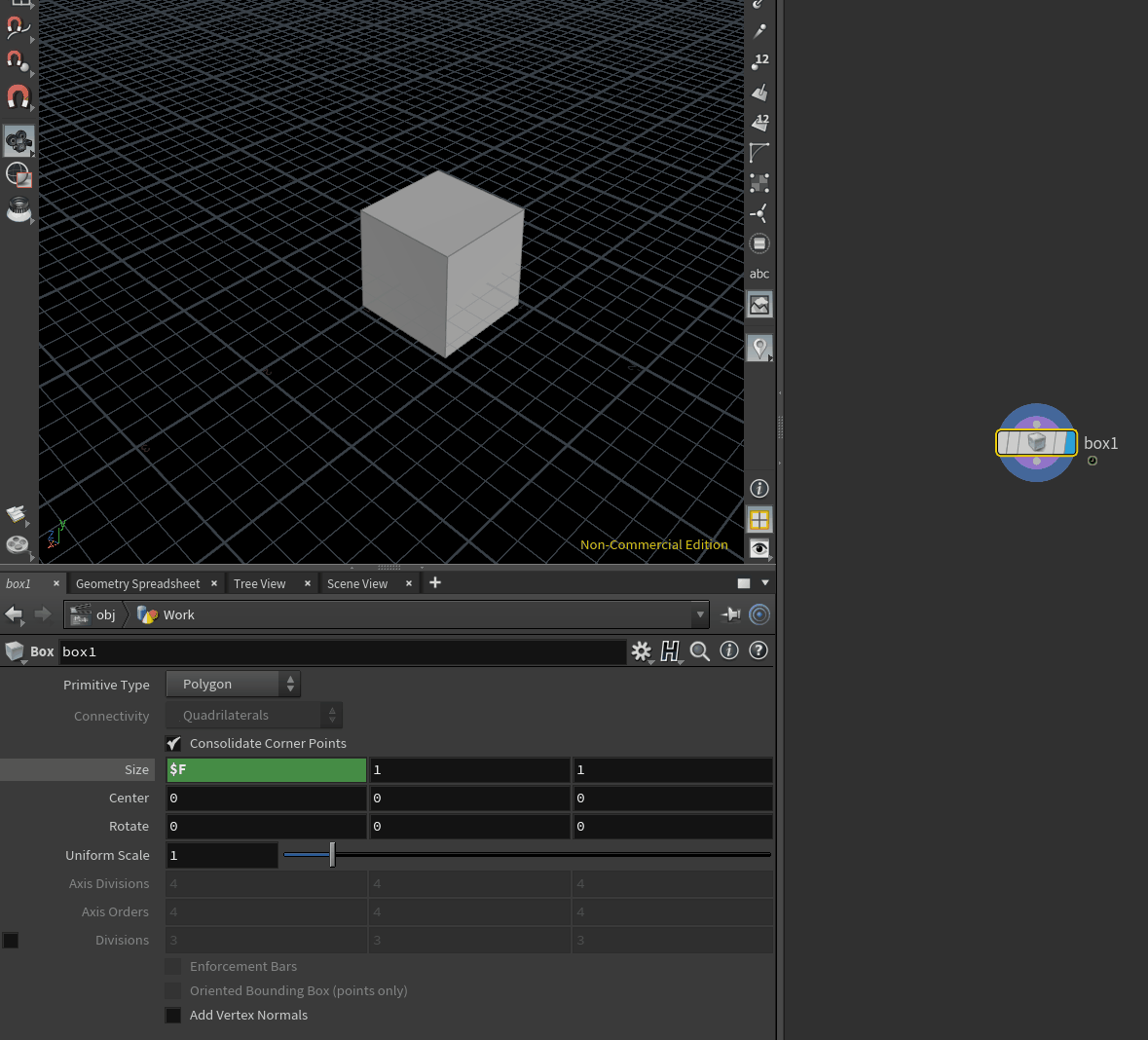Click the yellow grid reference plane icon
Image resolution: width=1148 pixels, height=1040 pixels.
coord(759,519)
